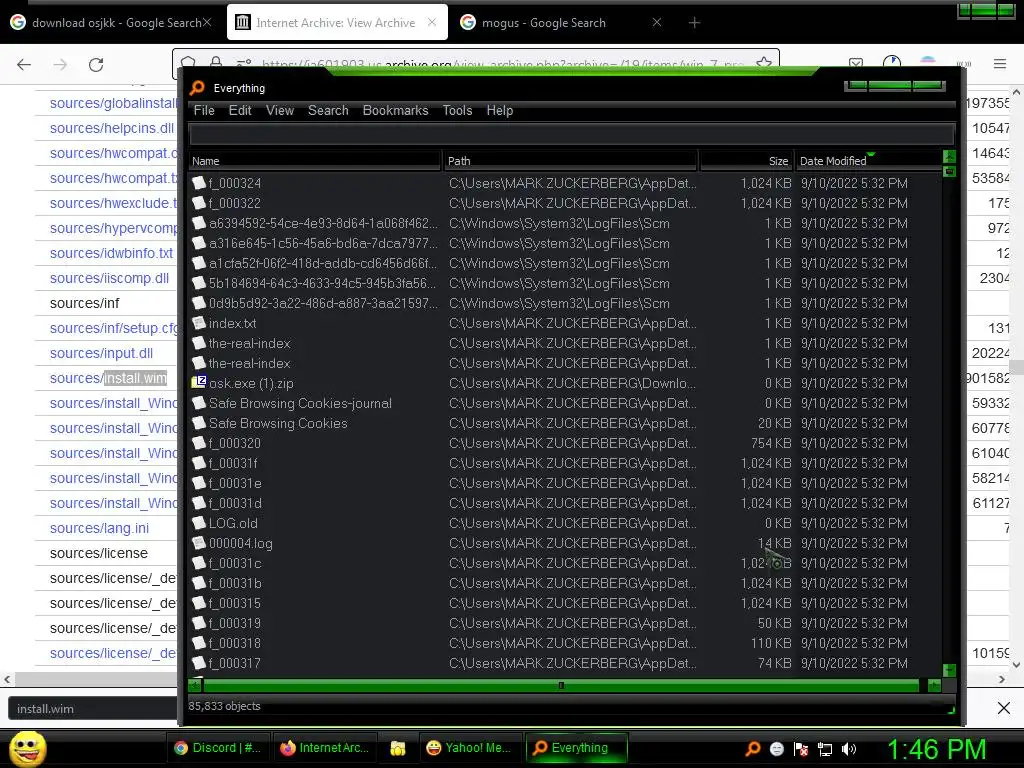Open the folder icon taskbar button

coord(398,748)
